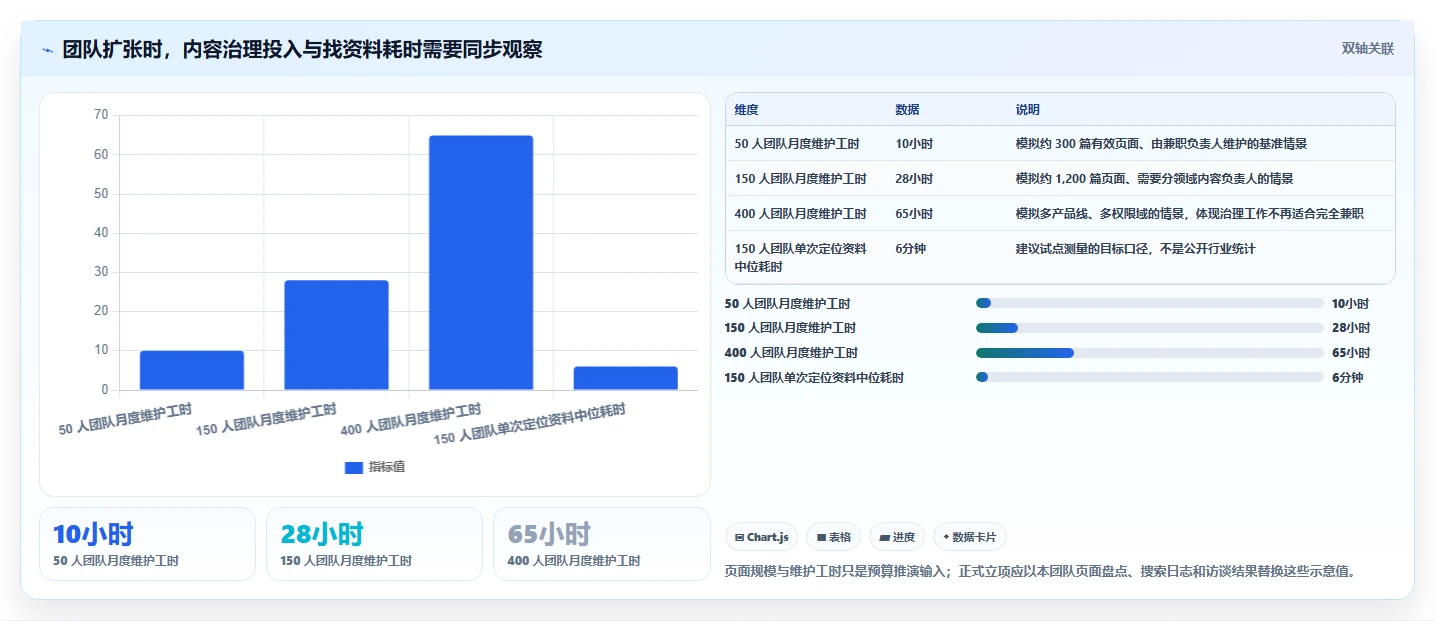Click the bar for 50 人团队月度维护工时
The height and width of the screenshot is (621, 1435).
(x=192, y=370)
